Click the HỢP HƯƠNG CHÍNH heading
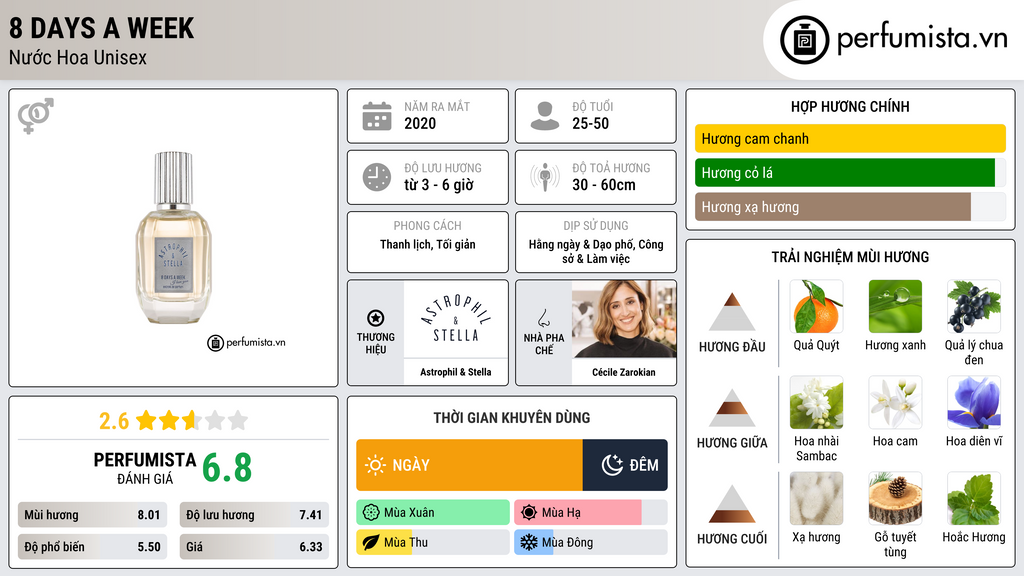Viewport: 1024px width, 576px height. tap(850, 106)
